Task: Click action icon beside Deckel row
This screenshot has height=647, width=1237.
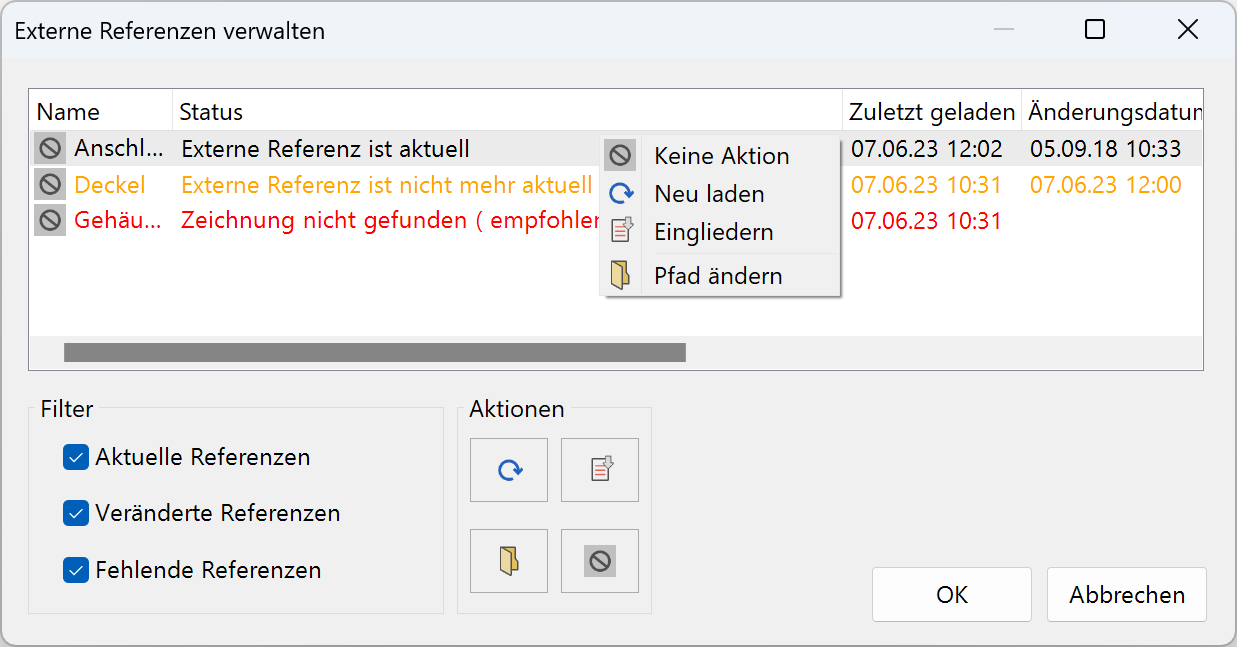Action: pyautogui.click(x=50, y=185)
